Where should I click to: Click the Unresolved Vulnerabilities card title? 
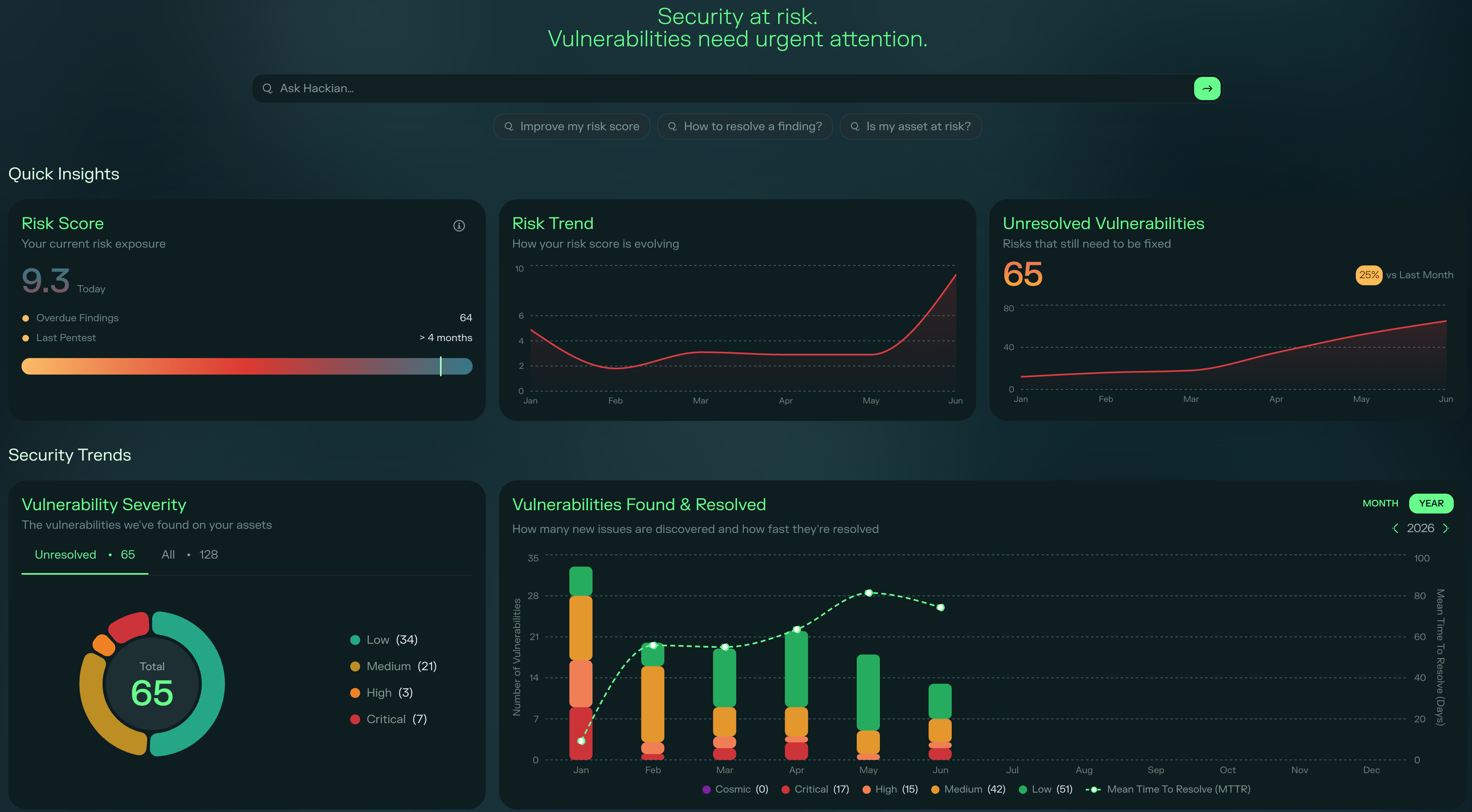point(1104,223)
